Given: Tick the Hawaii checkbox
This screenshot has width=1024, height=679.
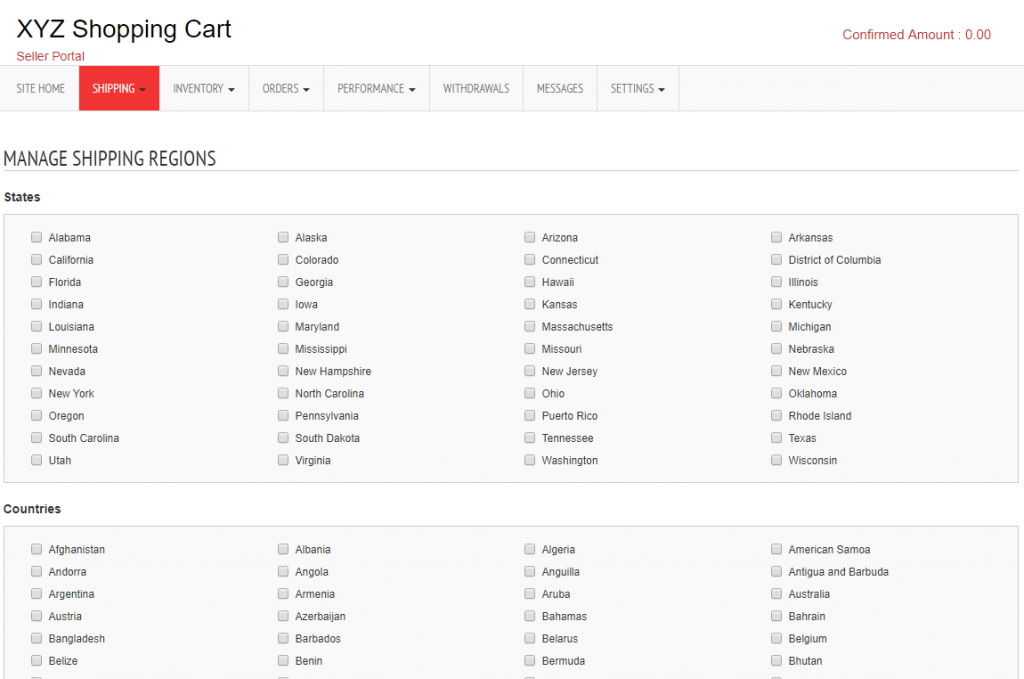Looking at the screenshot, I should pos(530,282).
